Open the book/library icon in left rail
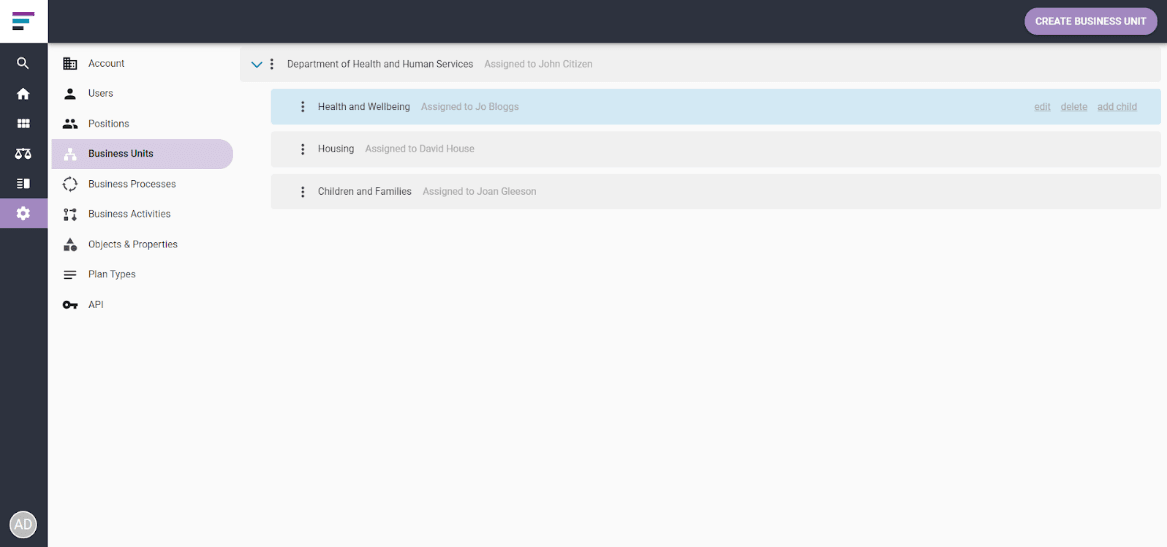 click(x=23, y=183)
